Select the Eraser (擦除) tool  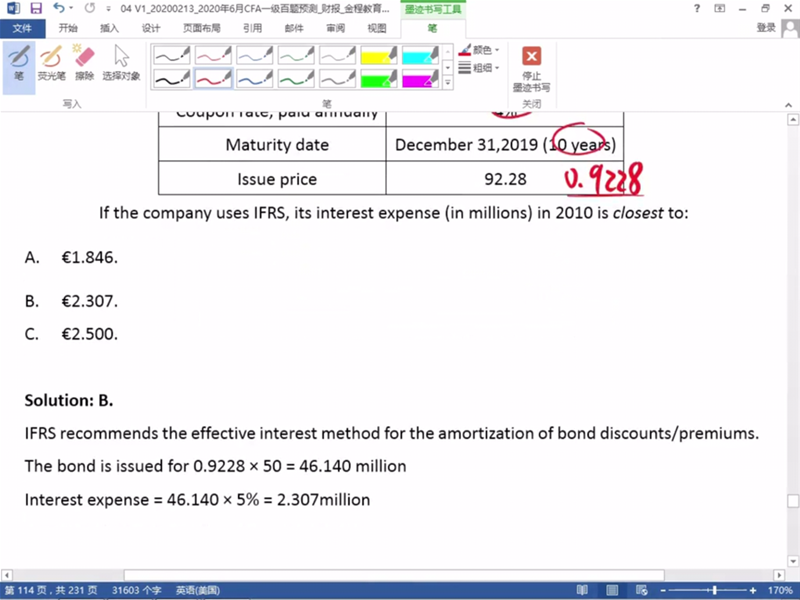(84, 64)
